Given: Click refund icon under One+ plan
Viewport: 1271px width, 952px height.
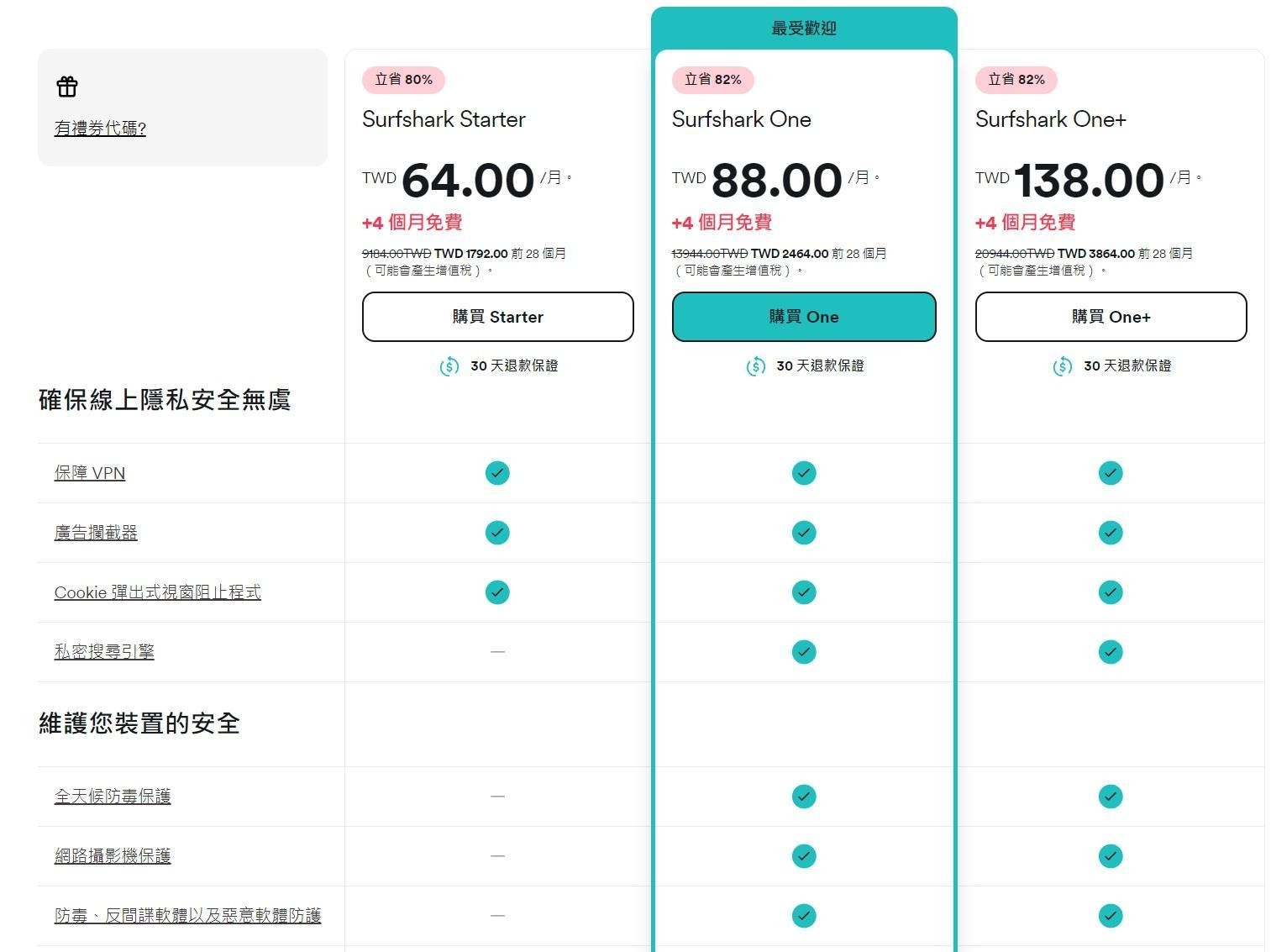Looking at the screenshot, I should coord(1063,366).
